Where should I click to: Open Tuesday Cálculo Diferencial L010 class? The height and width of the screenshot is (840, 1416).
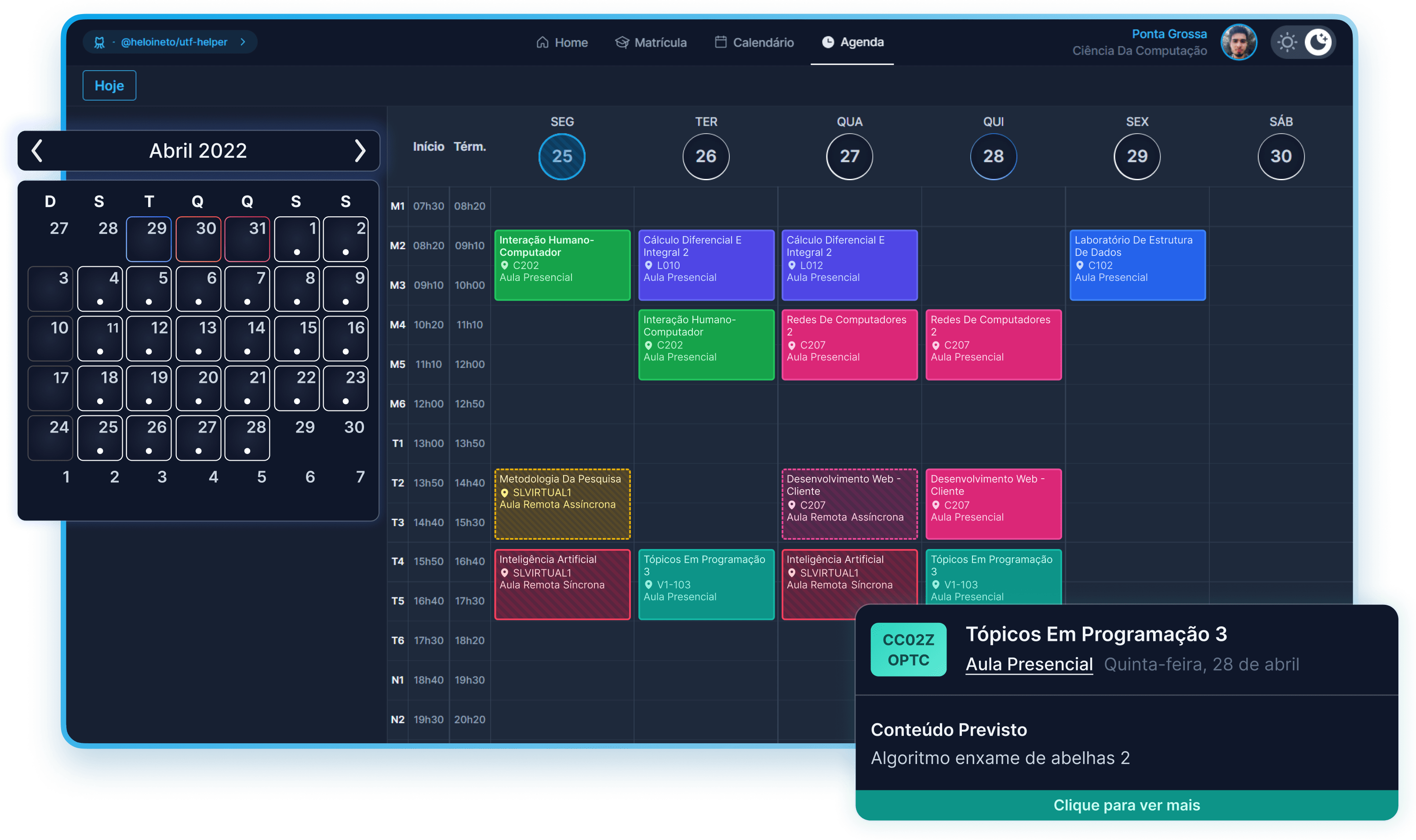tap(706, 265)
